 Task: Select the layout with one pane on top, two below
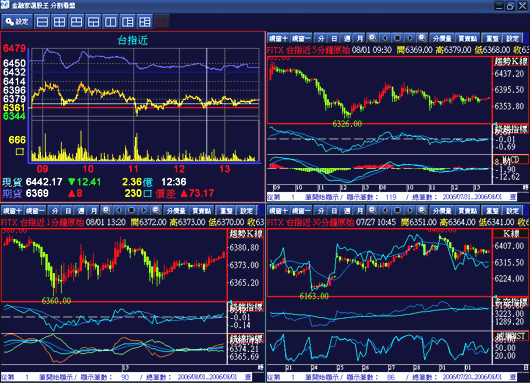(x=94, y=22)
